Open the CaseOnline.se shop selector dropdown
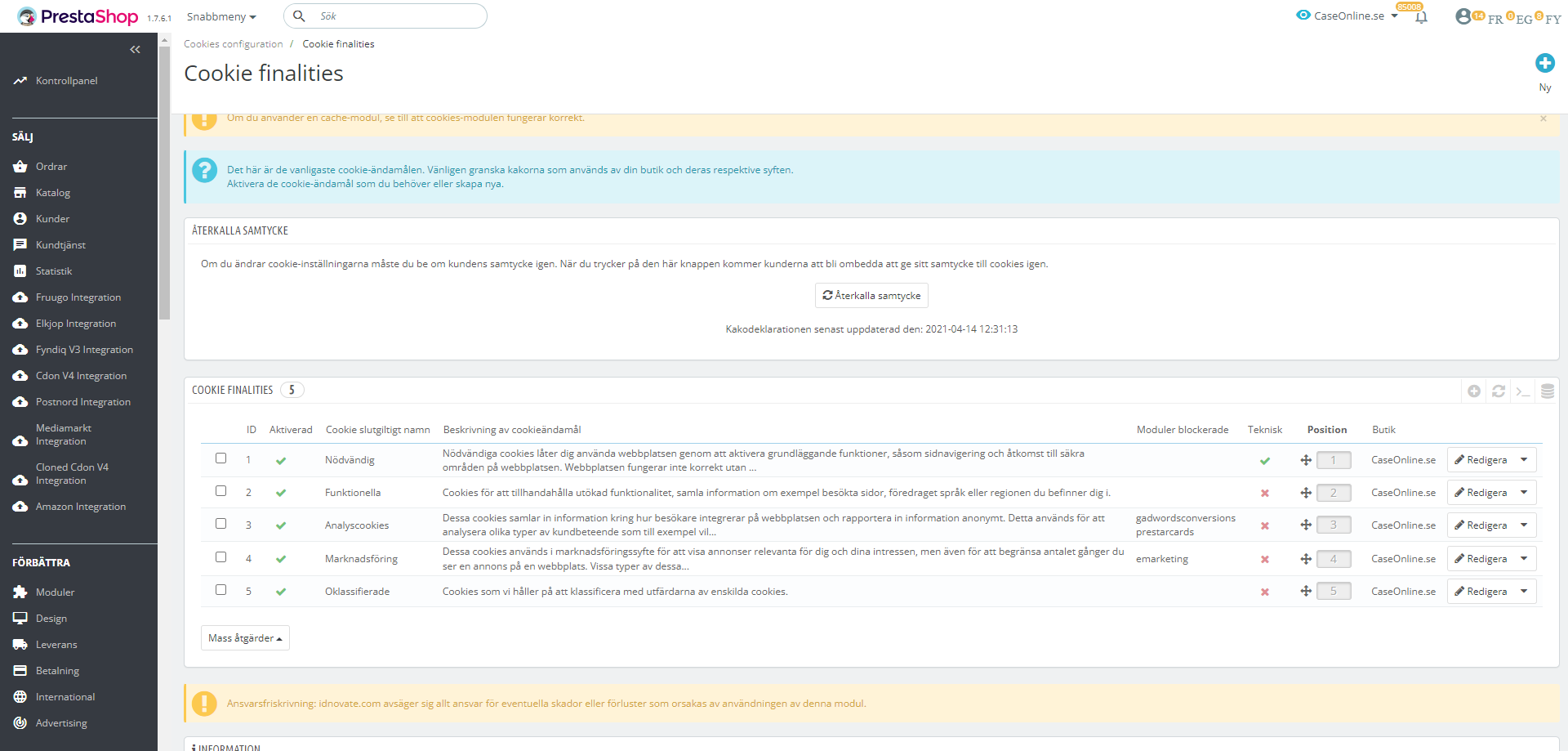1568x751 pixels. click(x=1347, y=16)
